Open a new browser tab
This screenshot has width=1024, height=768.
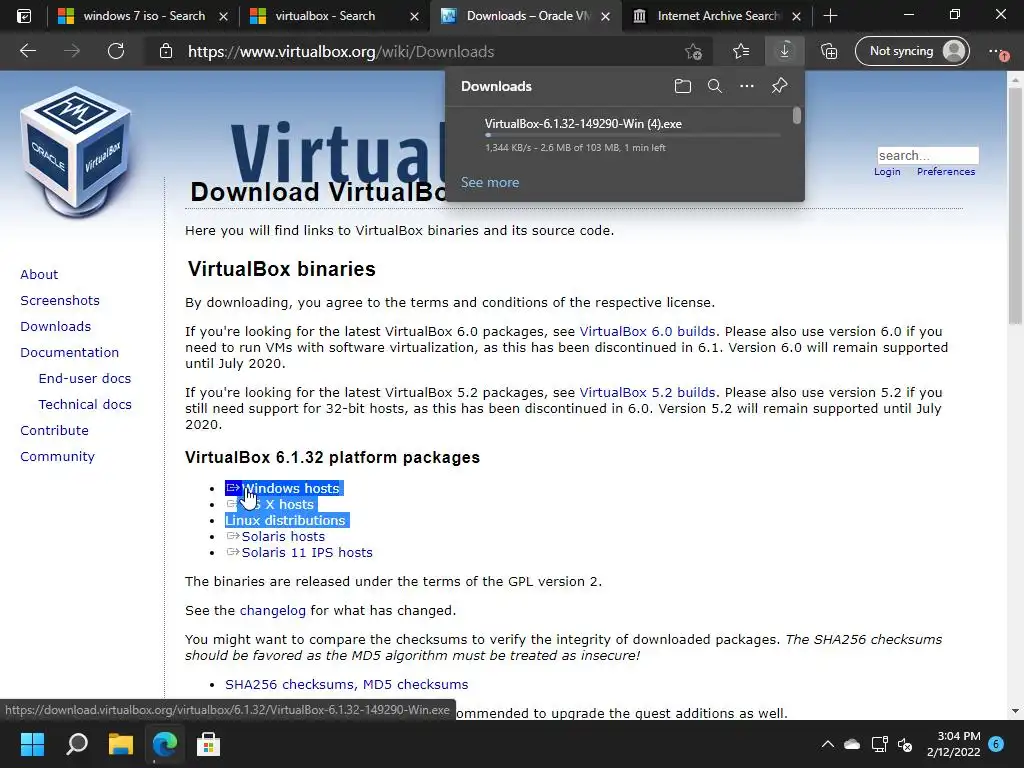click(x=830, y=16)
